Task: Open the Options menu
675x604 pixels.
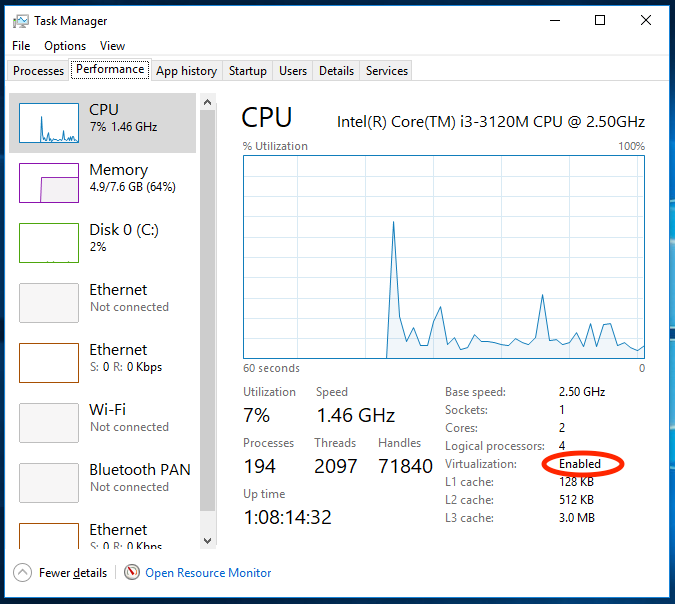Action: (x=65, y=46)
